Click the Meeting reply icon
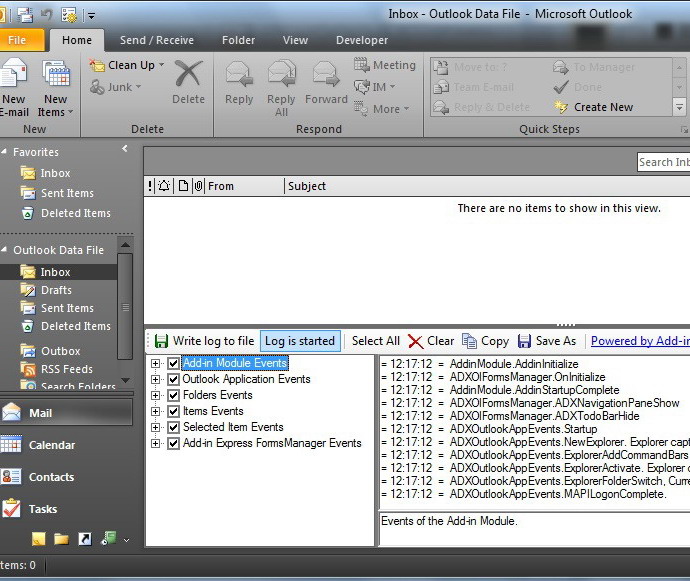Viewport: 690px width, 581px height. [x=362, y=65]
